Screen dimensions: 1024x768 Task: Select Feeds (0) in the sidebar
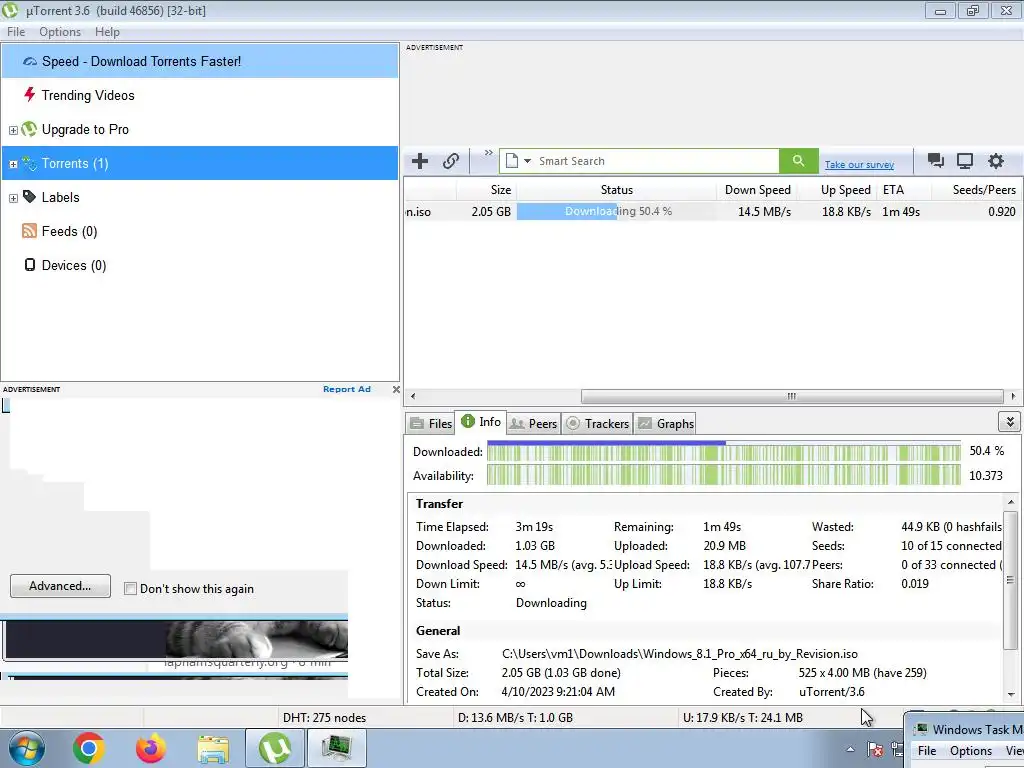click(200, 231)
